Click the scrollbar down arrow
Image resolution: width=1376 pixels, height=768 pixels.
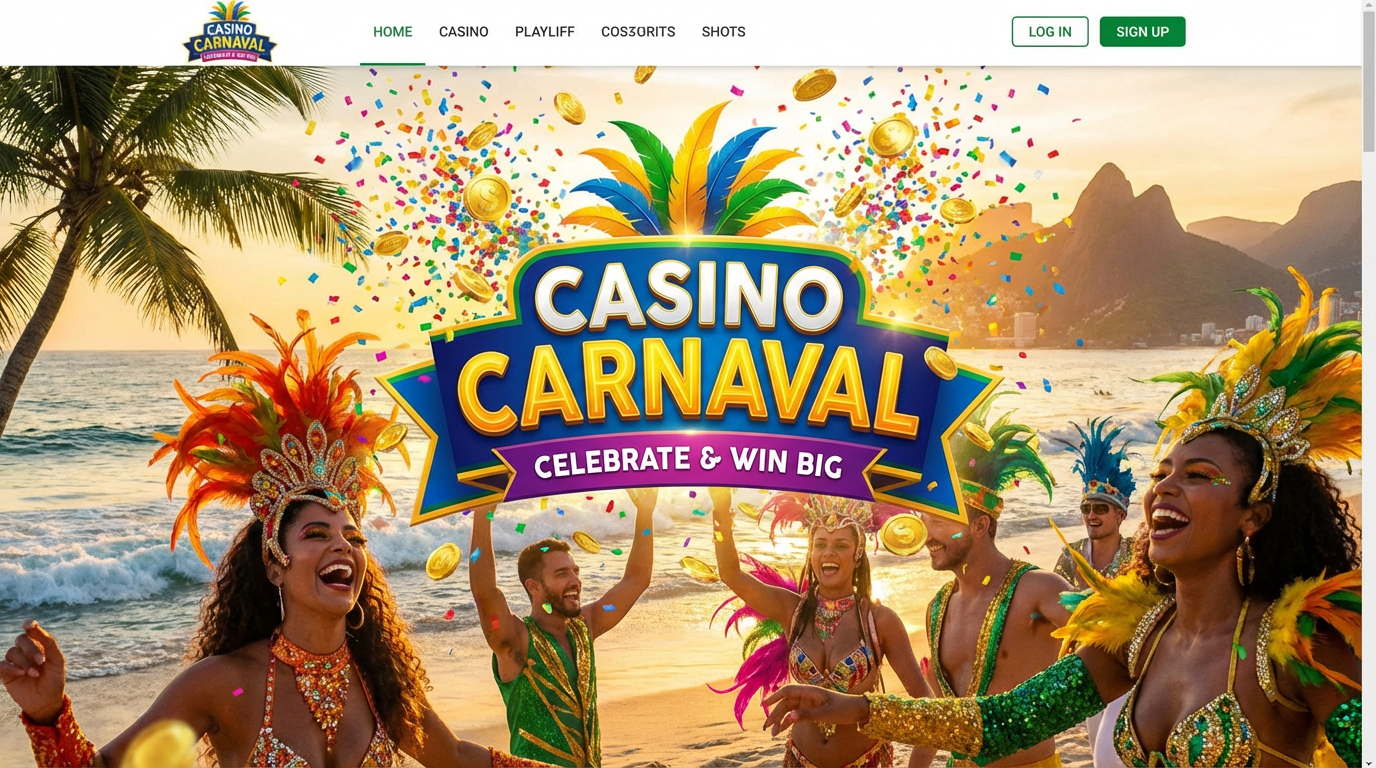pos(1369,762)
